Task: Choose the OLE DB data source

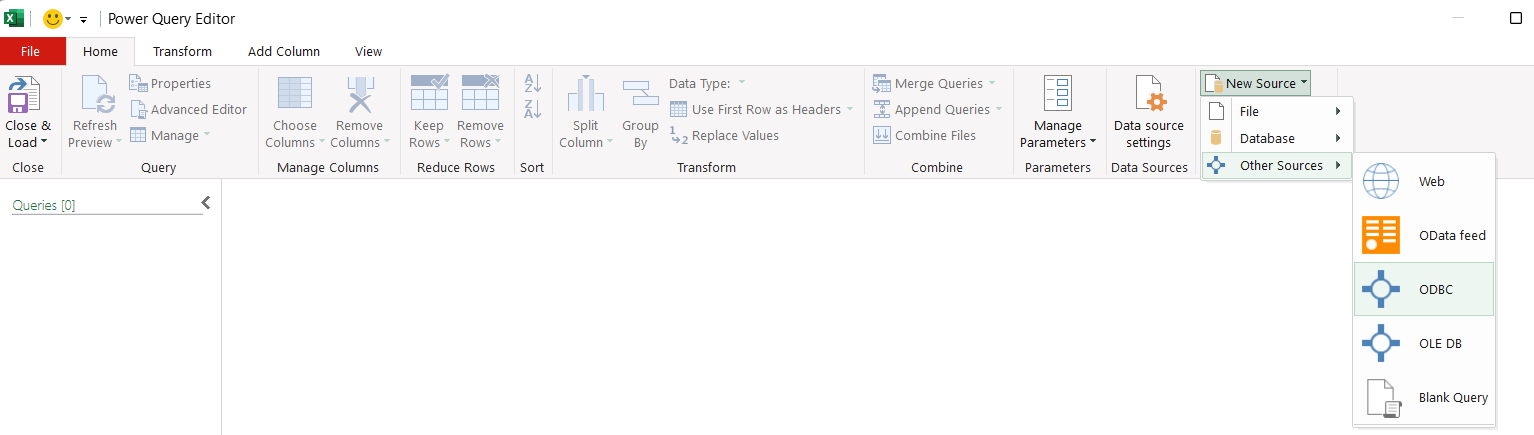Action: pyautogui.click(x=1424, y=343)
